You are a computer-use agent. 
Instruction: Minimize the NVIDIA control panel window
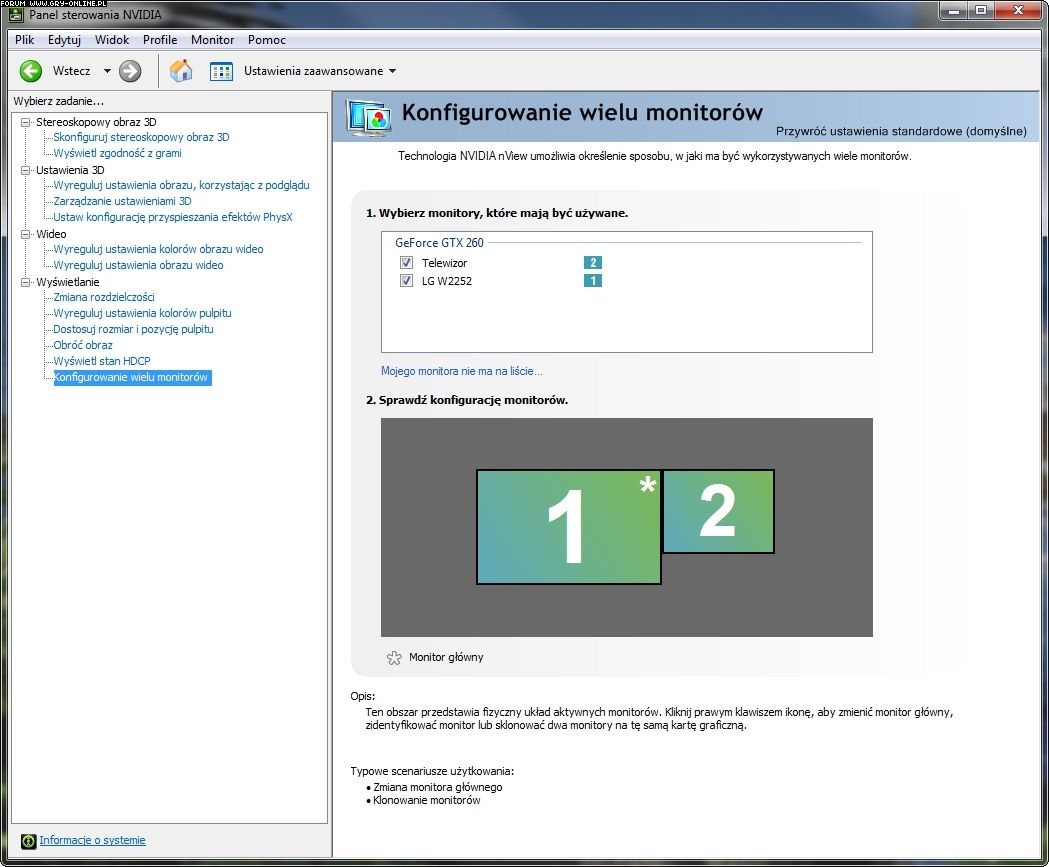point(954,11)
